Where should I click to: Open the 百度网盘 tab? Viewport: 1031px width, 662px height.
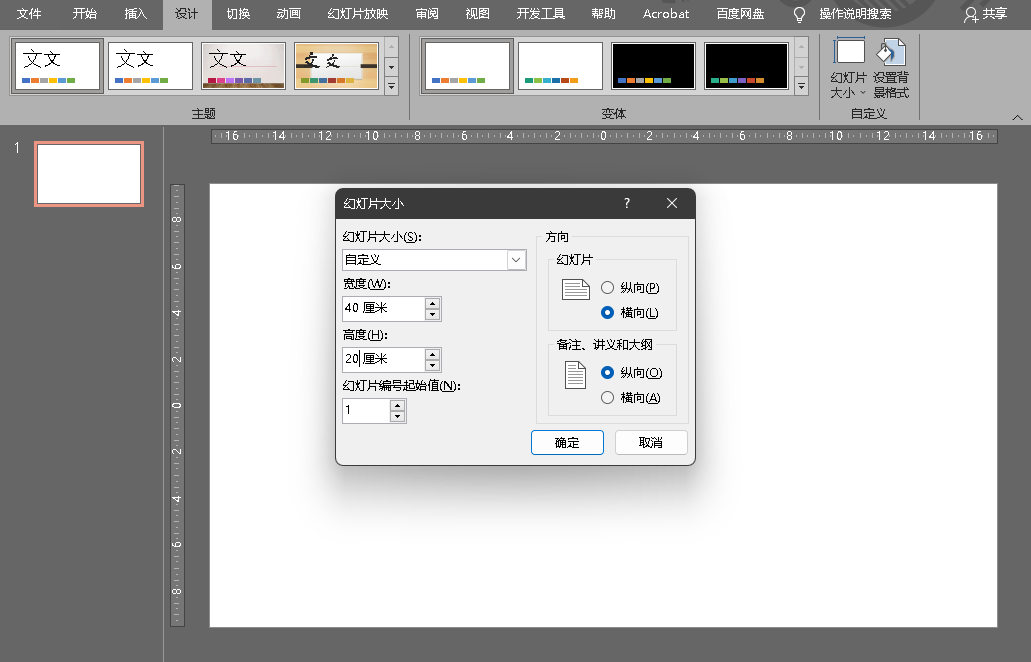click(x=740, y=14)
